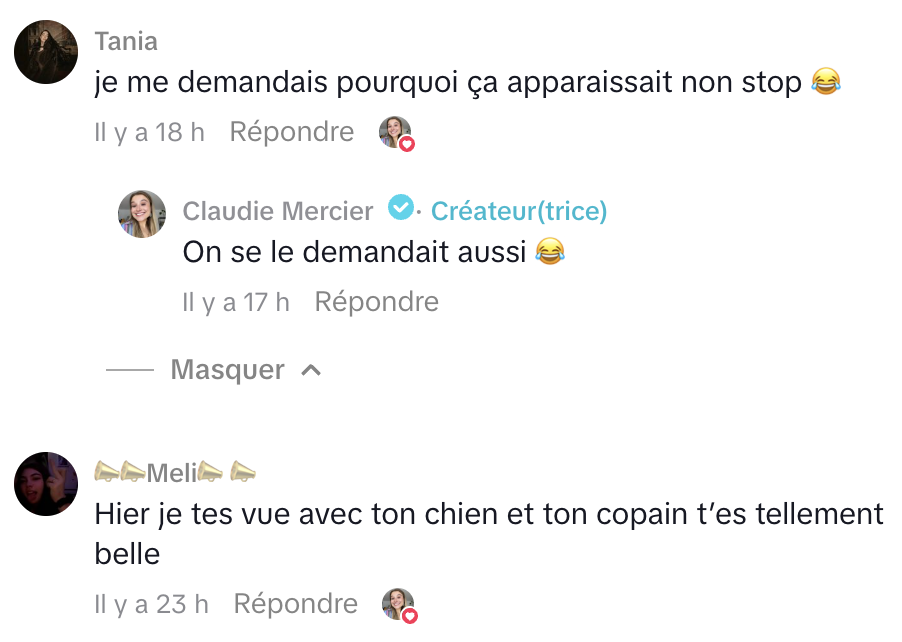Reply to Meli's comment

click(295, 604)
